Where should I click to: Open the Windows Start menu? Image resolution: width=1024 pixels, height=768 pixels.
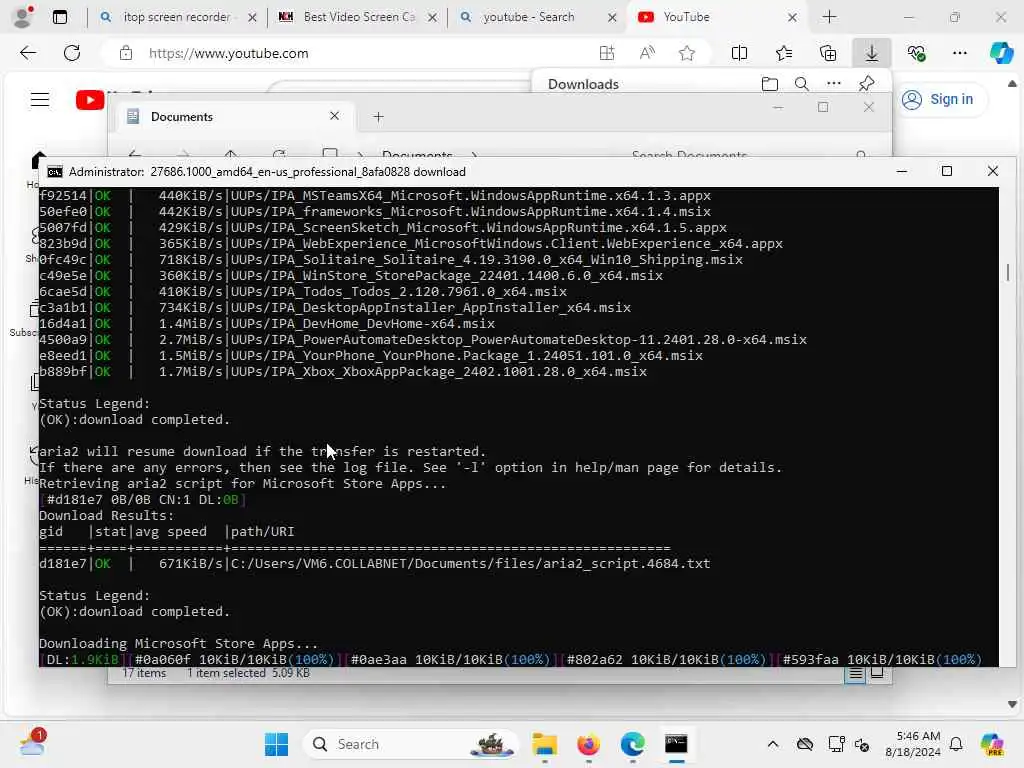tap(277, 744)
